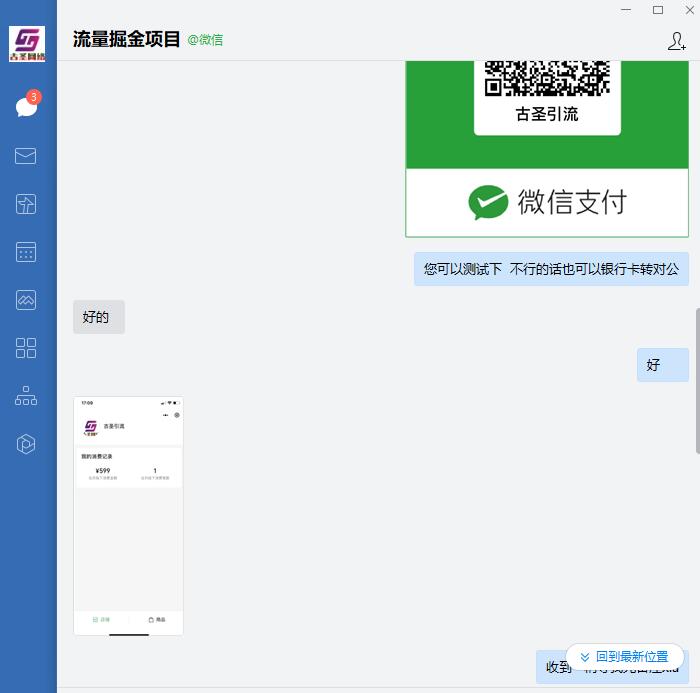Open the 微信支付 QR code image
Viewport: 700px width, 693px height.
pyautogui.click(x=547, y=148)
